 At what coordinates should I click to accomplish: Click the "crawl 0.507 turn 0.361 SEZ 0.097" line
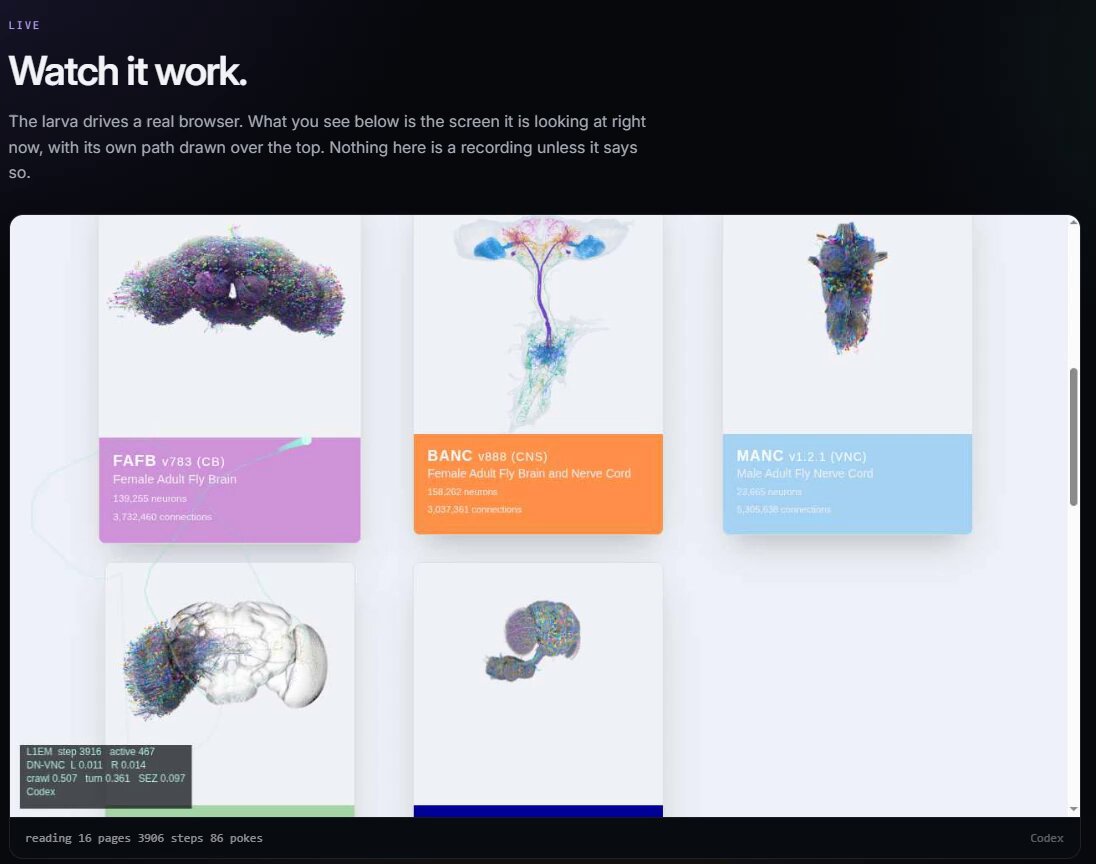click(106, 778)
